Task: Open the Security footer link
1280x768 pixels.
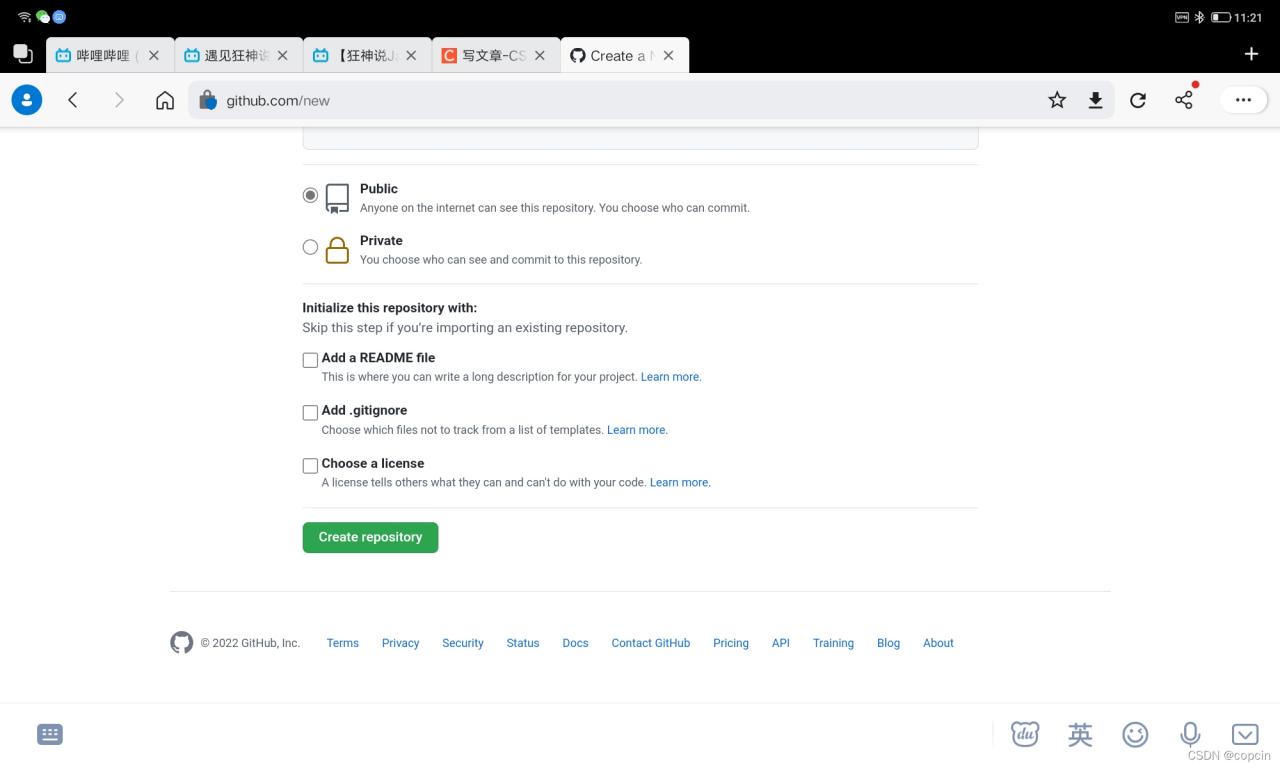Action: (x=463, y=643)
